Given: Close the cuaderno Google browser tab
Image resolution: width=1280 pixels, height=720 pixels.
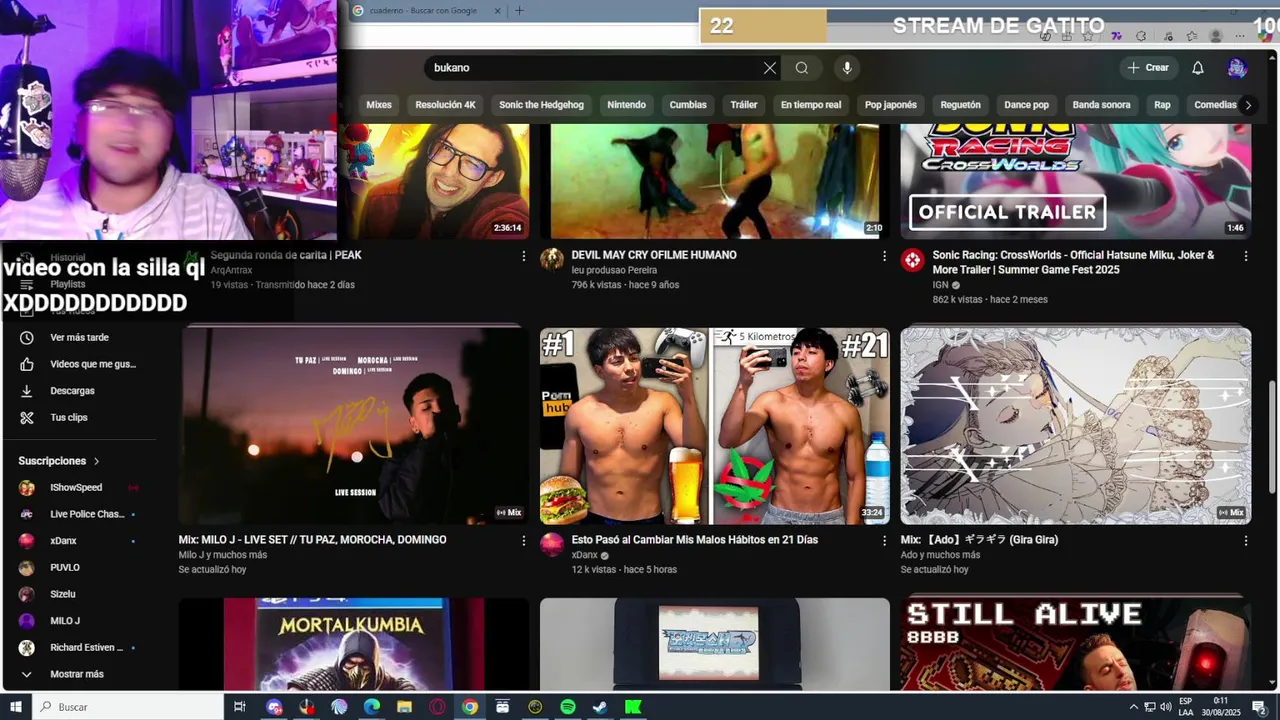Looking at the screenshot, I should click(x=498, y=11).
